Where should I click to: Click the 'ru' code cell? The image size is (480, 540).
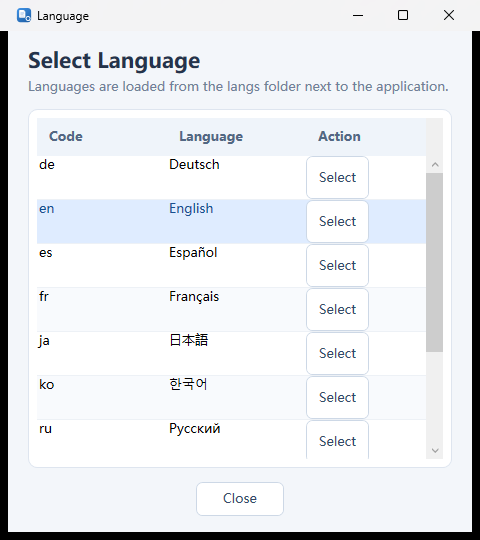click(102, 439)
